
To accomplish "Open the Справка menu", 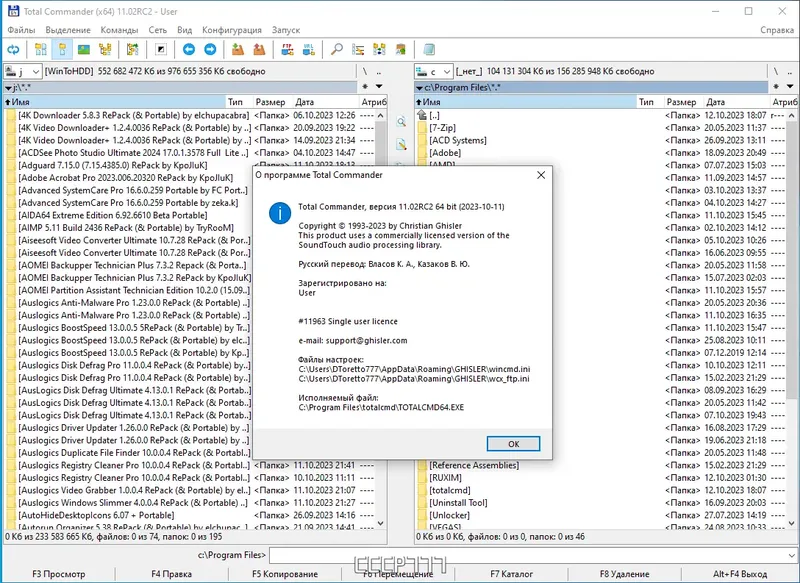I will (x=777, y=30).
